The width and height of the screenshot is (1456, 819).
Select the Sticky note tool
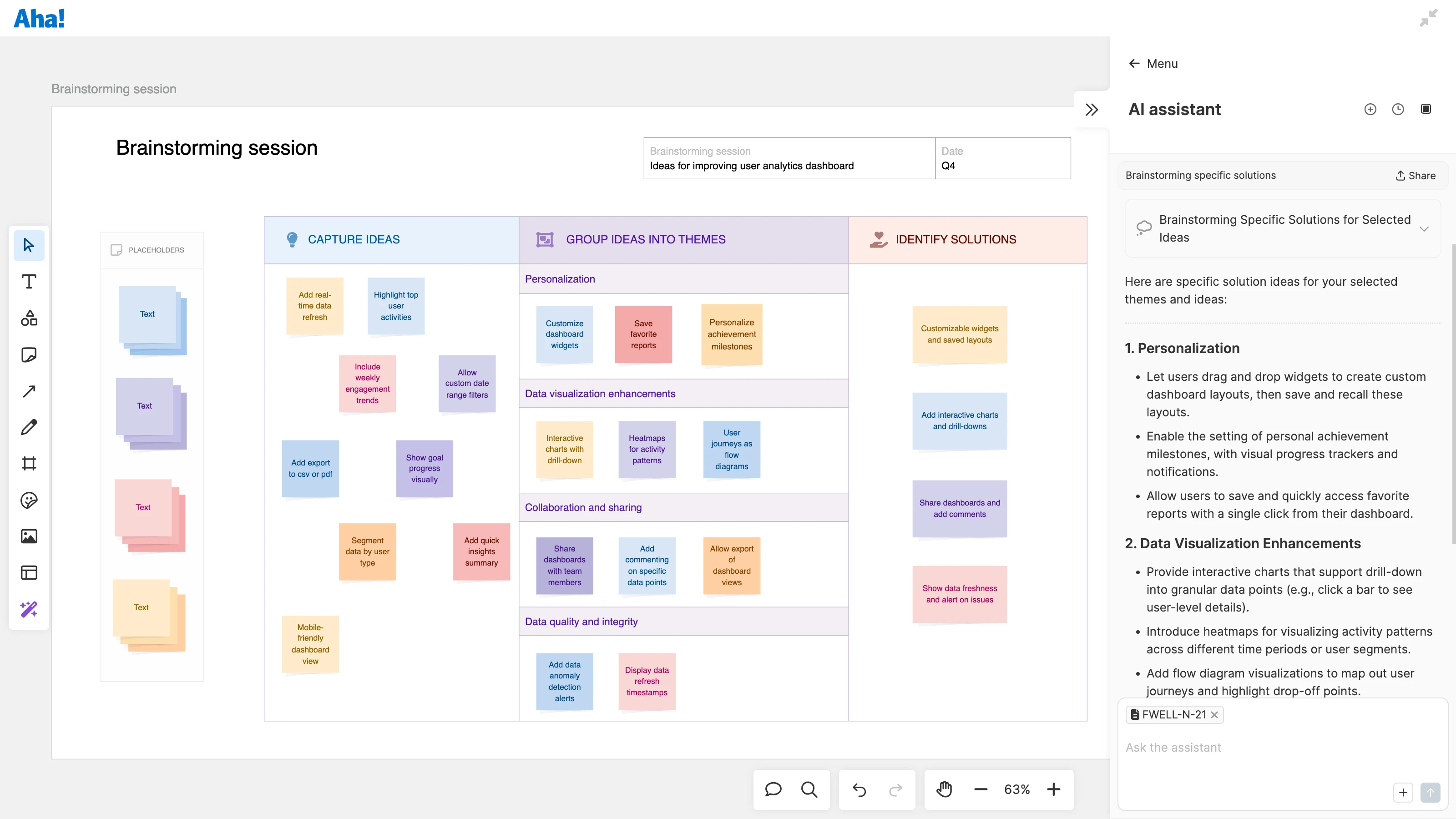coord(29,354)
